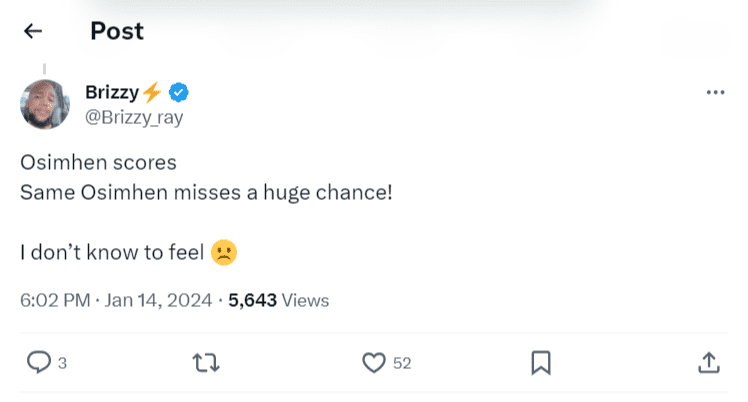Click the repost arrows icon
Viewport: 748px width, 402px height.
[205, 362]
